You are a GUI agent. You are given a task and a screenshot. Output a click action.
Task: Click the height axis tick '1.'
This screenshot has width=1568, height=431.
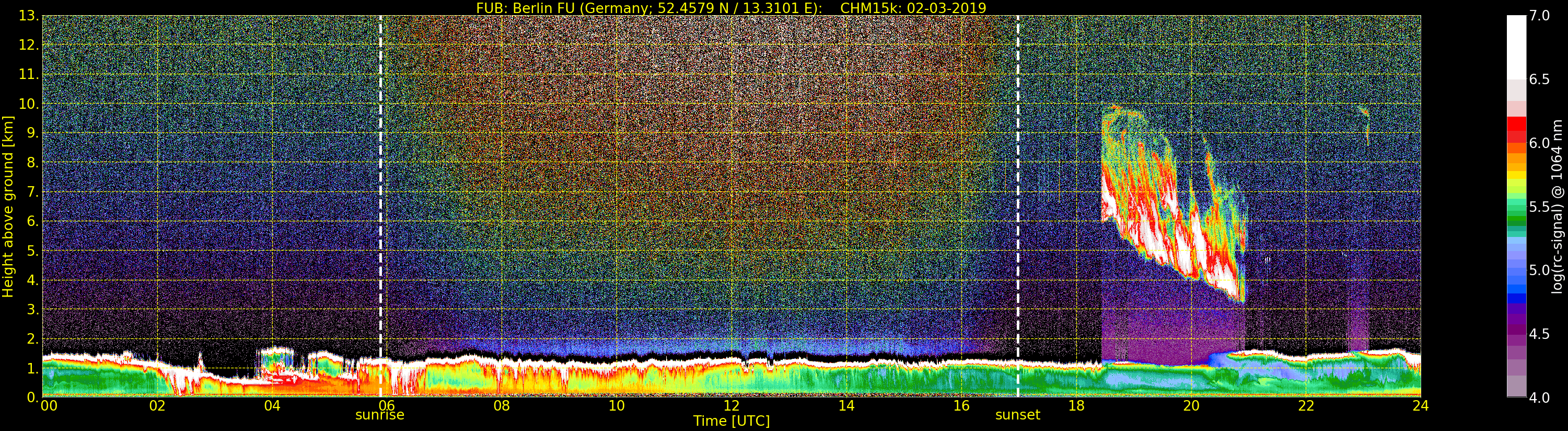[32, 368]
